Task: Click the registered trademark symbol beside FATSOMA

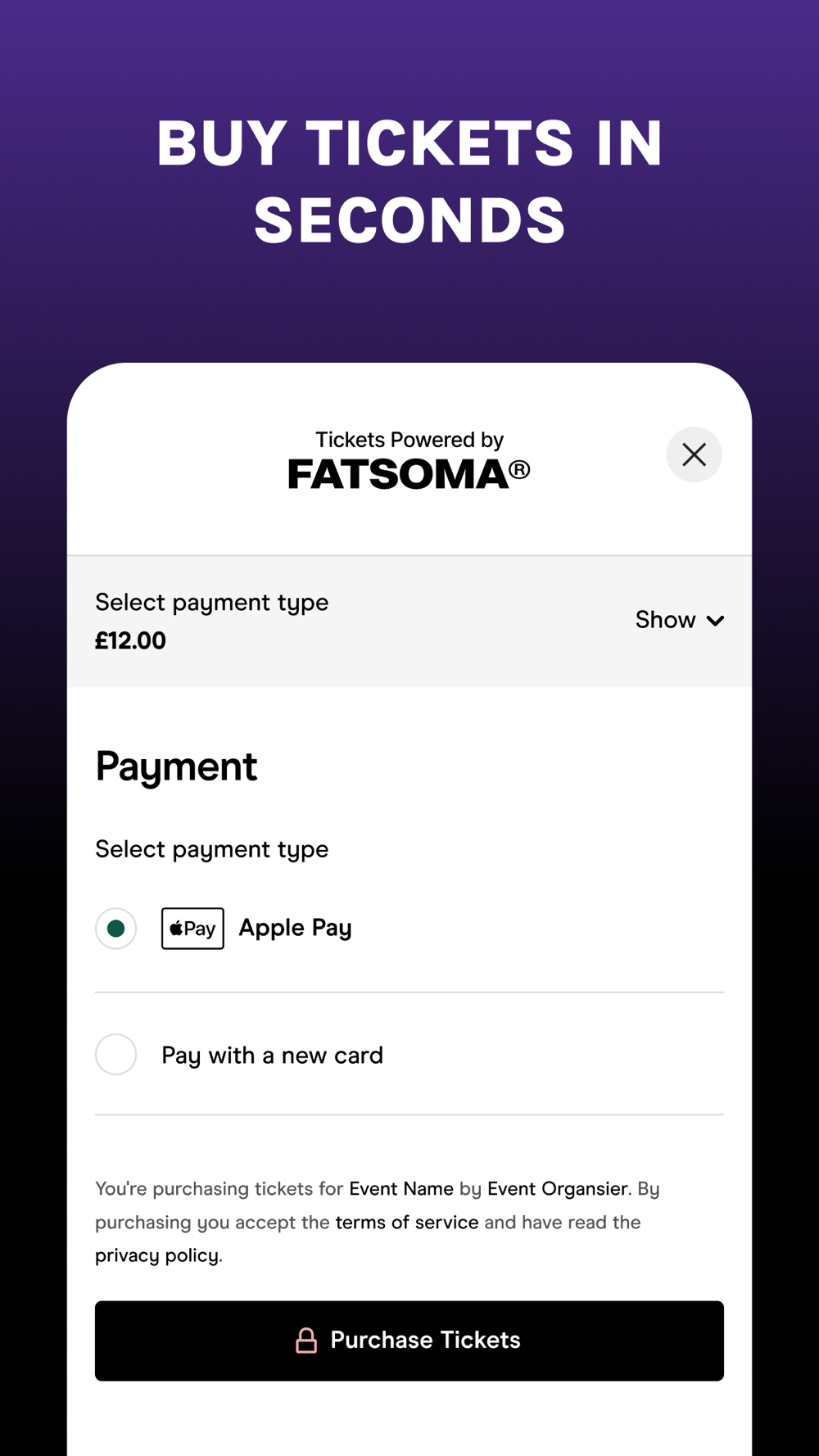Action: pos(520,469)
